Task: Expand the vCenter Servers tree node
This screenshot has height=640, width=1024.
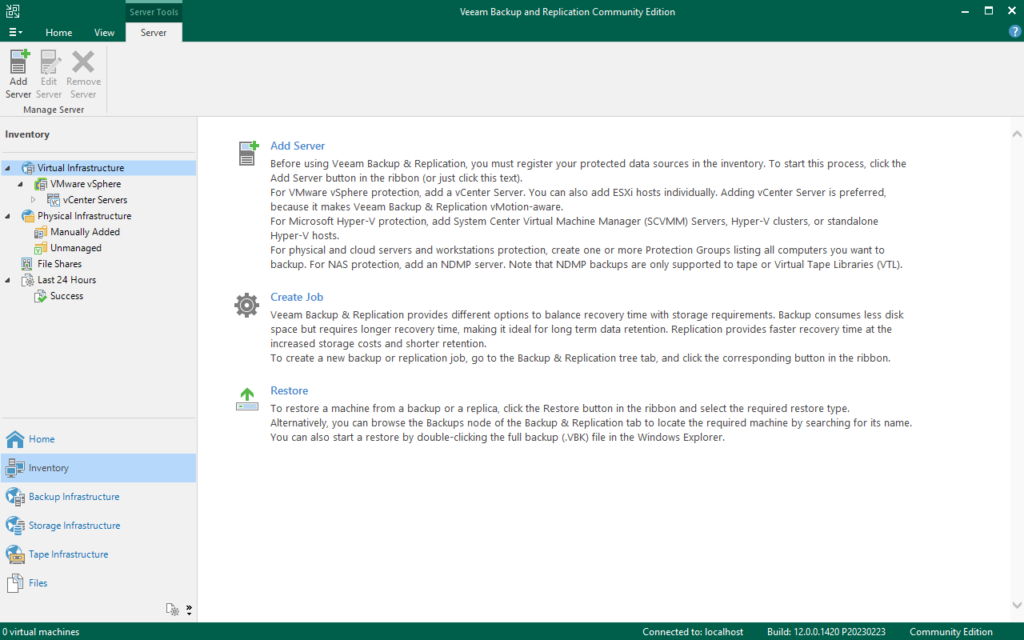Action: pos(33,200)
